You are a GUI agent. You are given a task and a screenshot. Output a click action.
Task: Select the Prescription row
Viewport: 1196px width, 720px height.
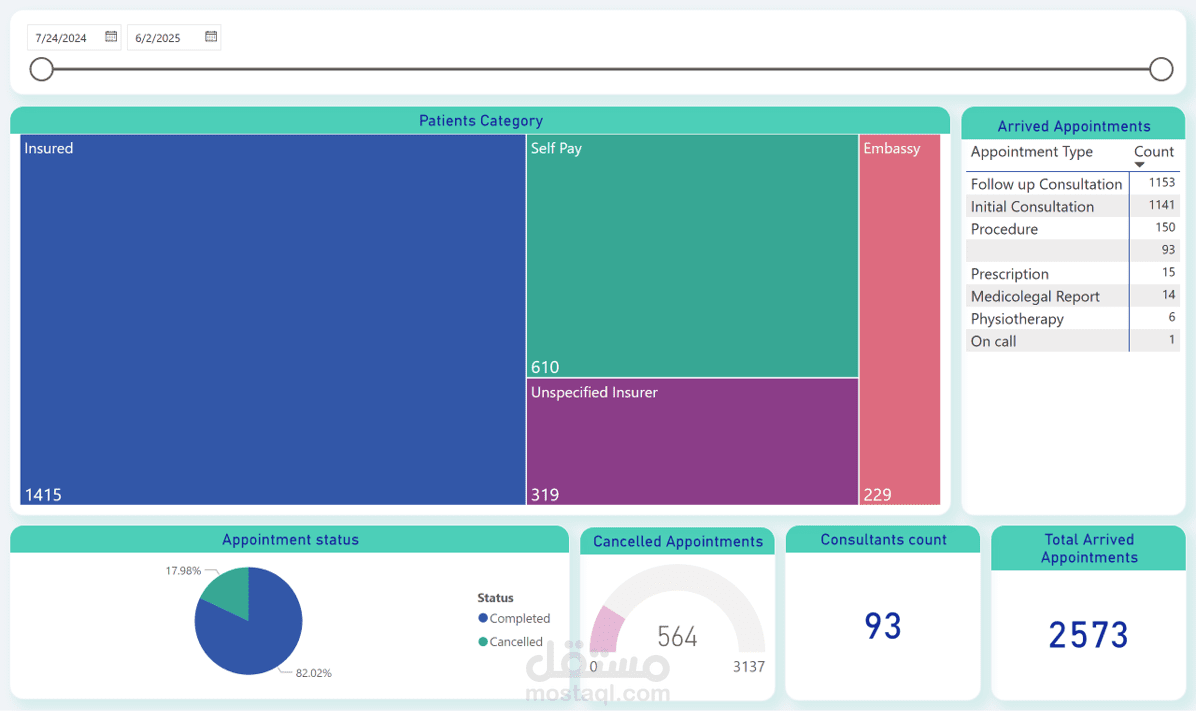pyautogui.click(x=1072, y=274)
